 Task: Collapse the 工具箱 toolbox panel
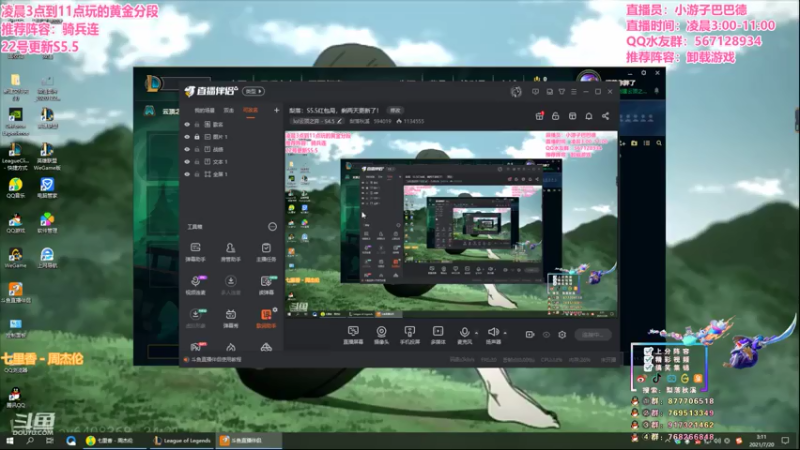point(272,227)
